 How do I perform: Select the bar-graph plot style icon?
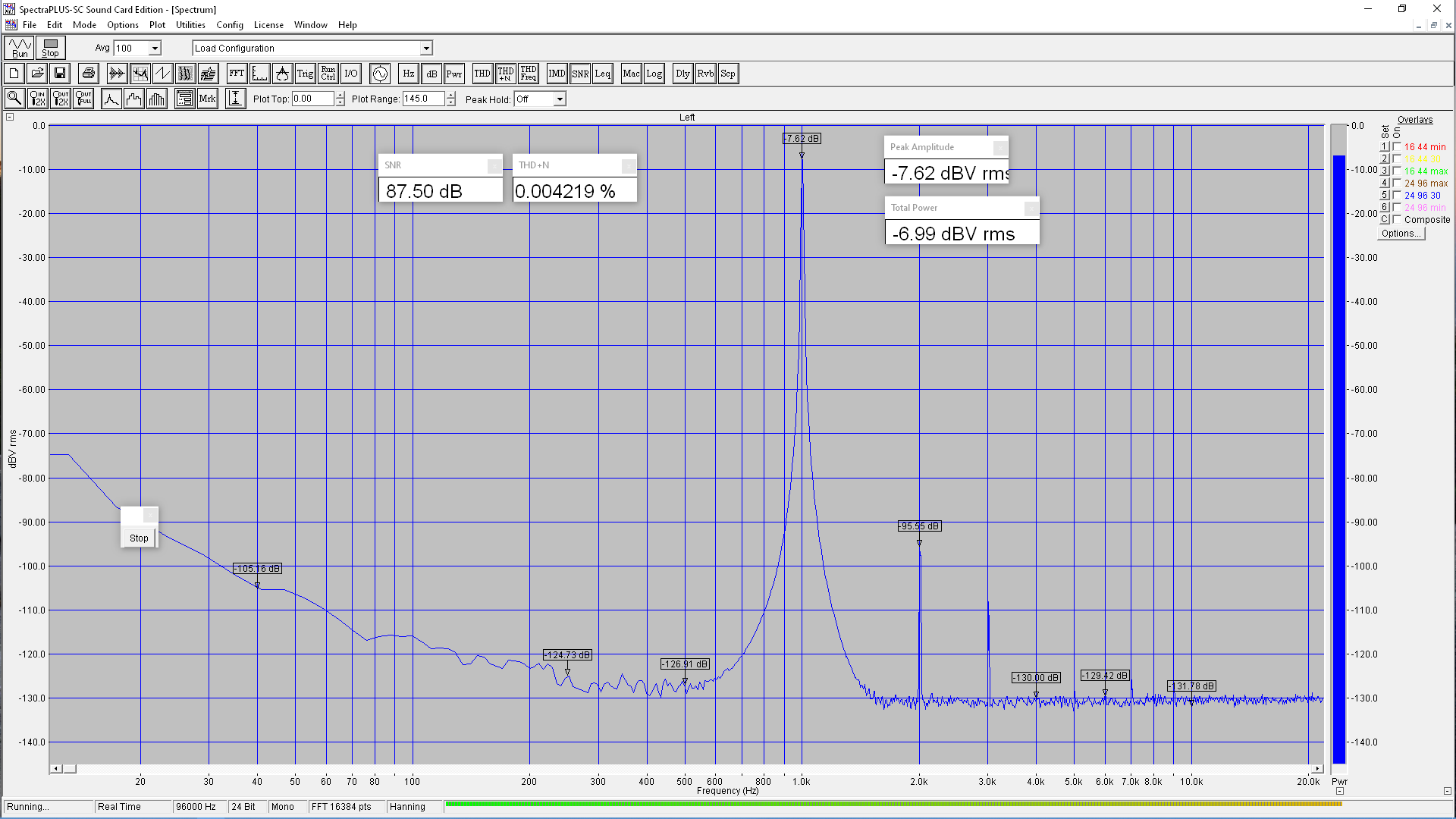(x=157, y=99)
